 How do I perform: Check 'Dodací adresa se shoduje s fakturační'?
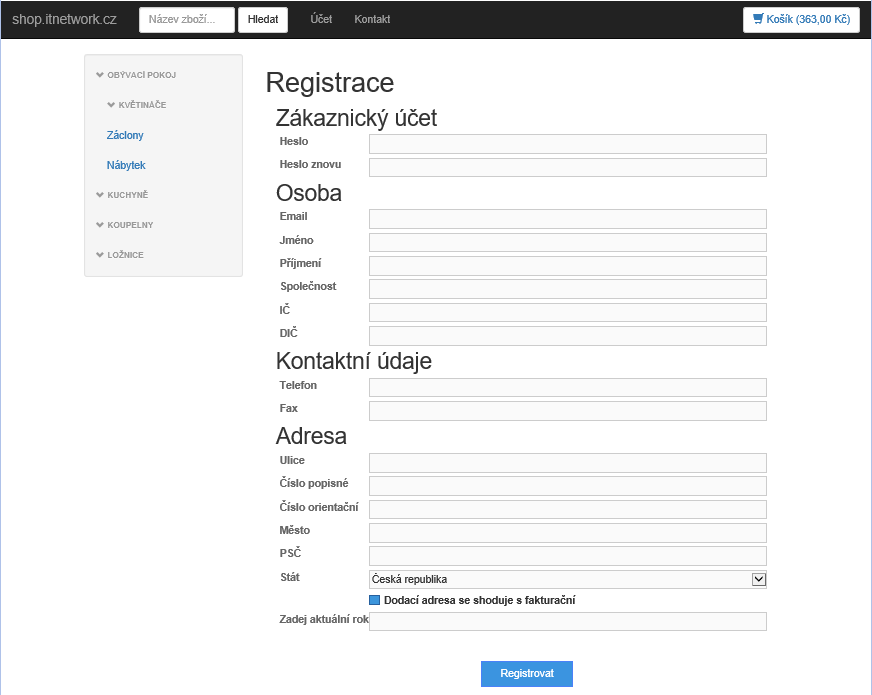click(x=375, y=599)
